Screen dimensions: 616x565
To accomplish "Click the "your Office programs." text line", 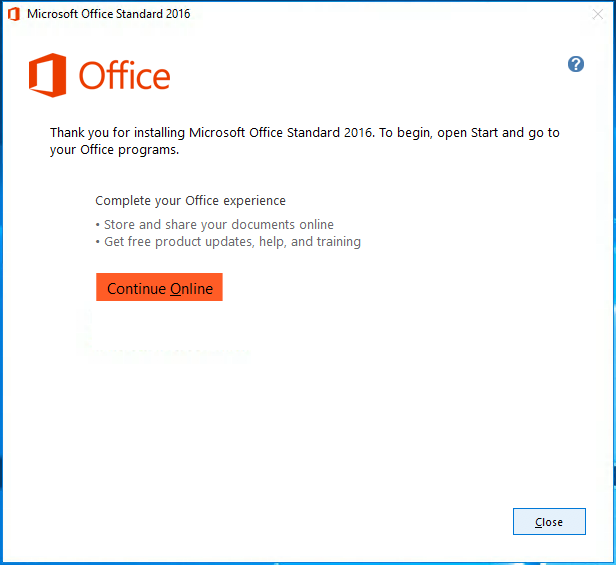I will pos(114,151).
